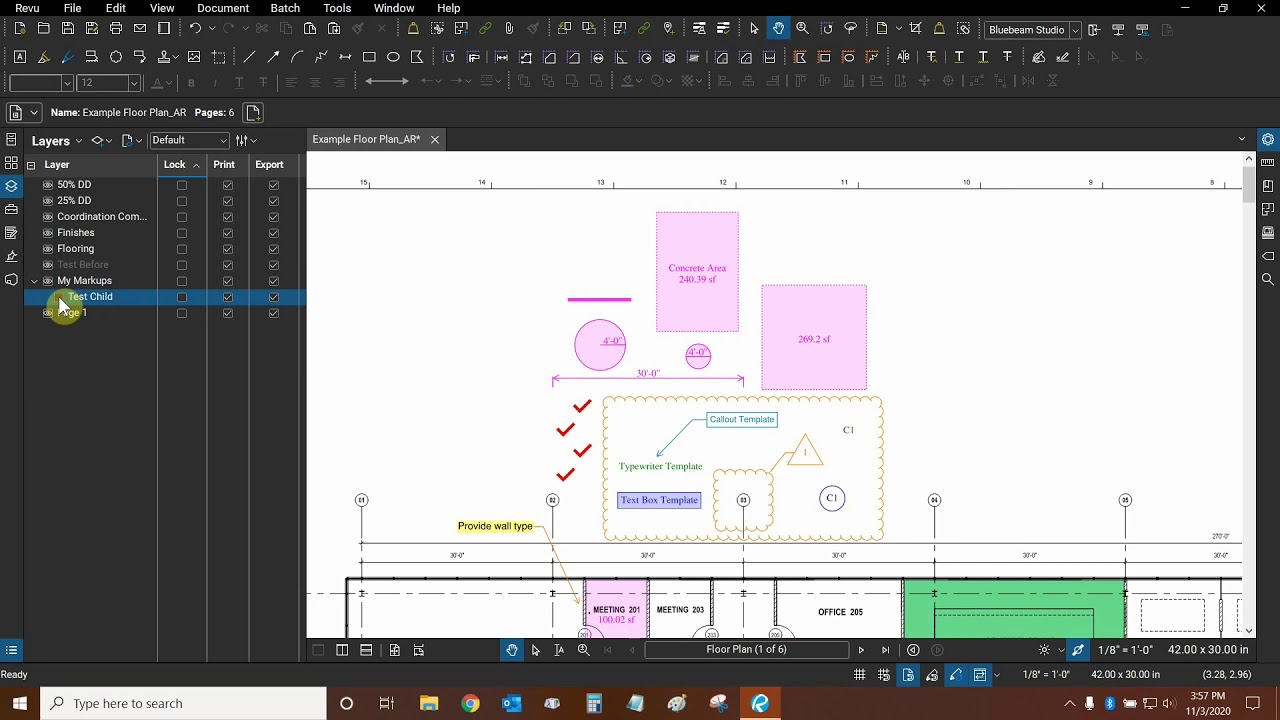The height and width of the screenshot is (720, 1280).
Task: Select the Arrow drawing tool
Action: 273,57
